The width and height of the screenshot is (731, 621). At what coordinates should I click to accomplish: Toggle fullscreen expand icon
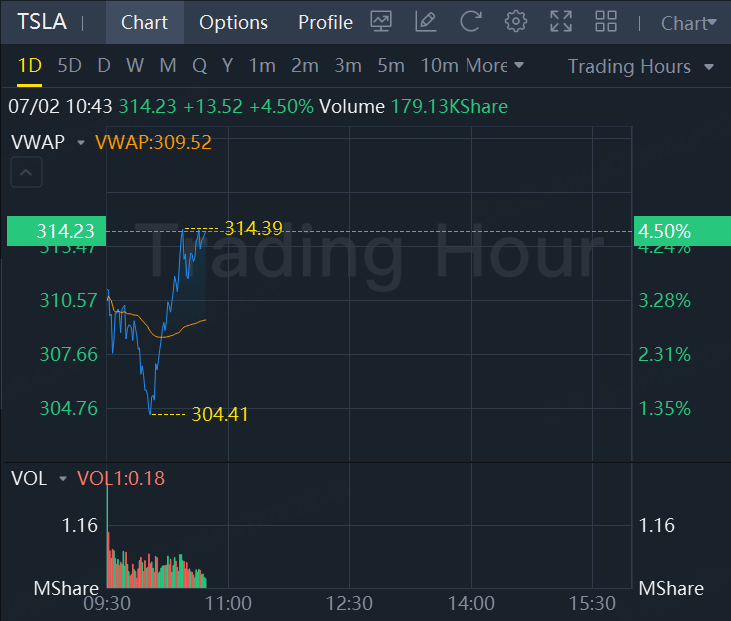[561, 22]
